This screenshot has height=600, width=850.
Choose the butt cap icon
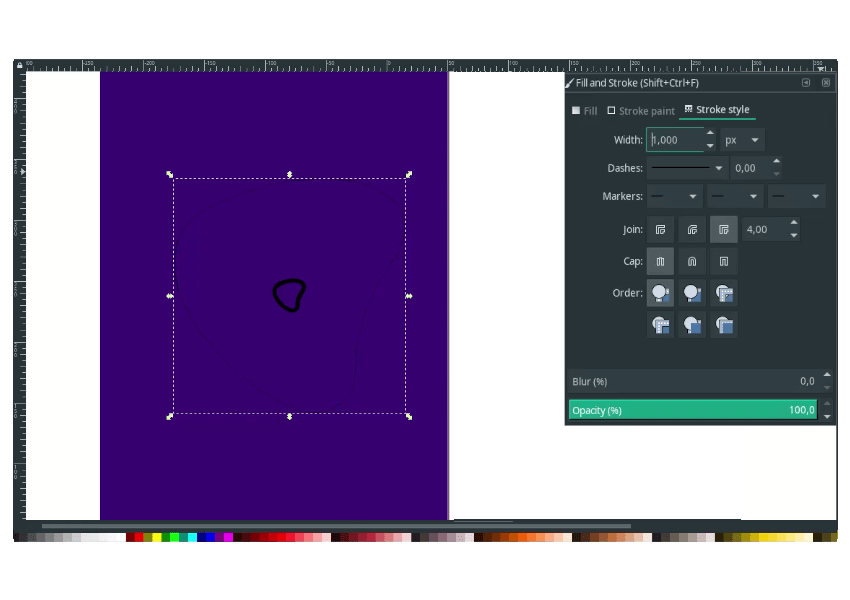(x=660, y=261)
